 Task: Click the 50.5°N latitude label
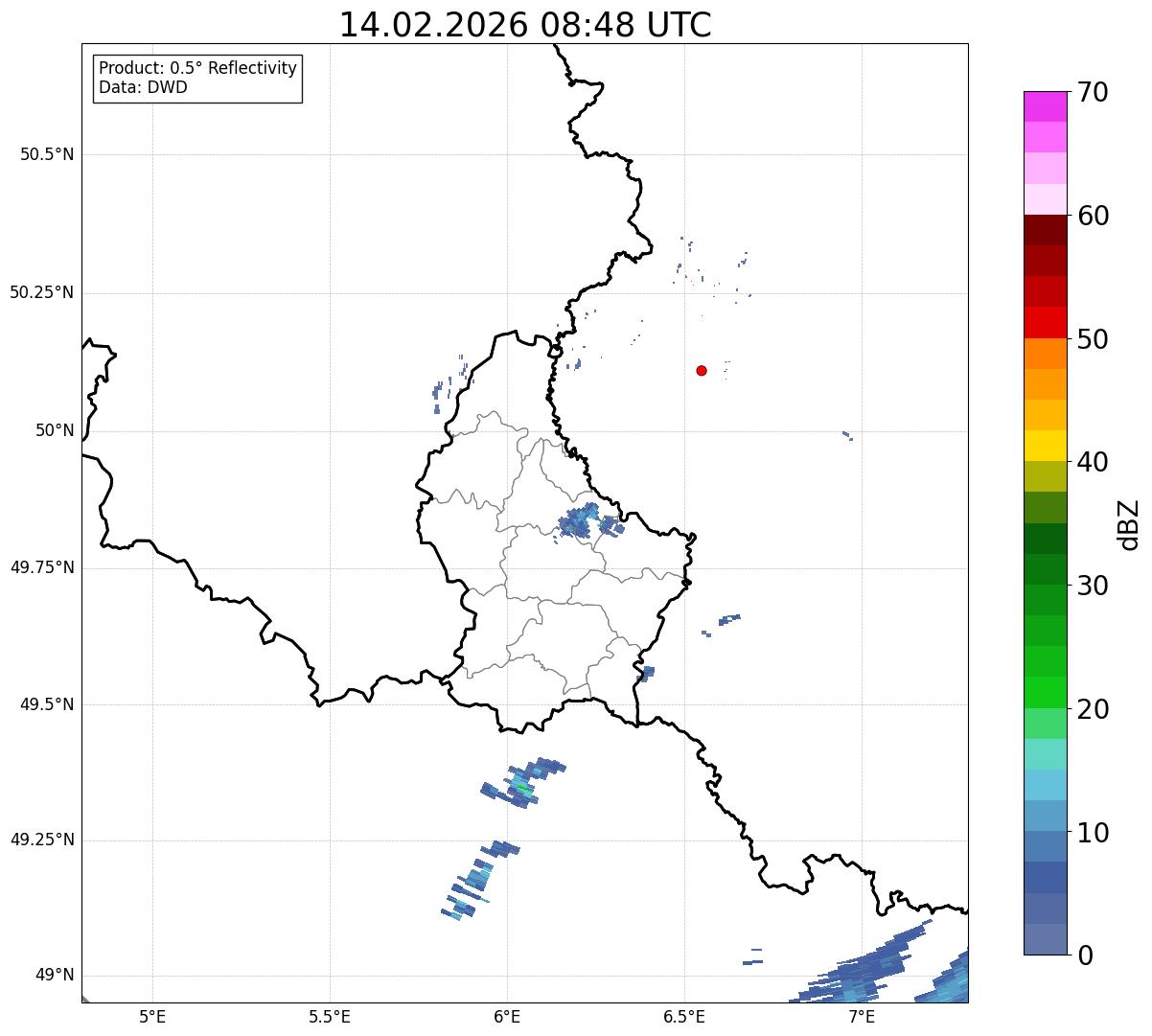point(47,154)
